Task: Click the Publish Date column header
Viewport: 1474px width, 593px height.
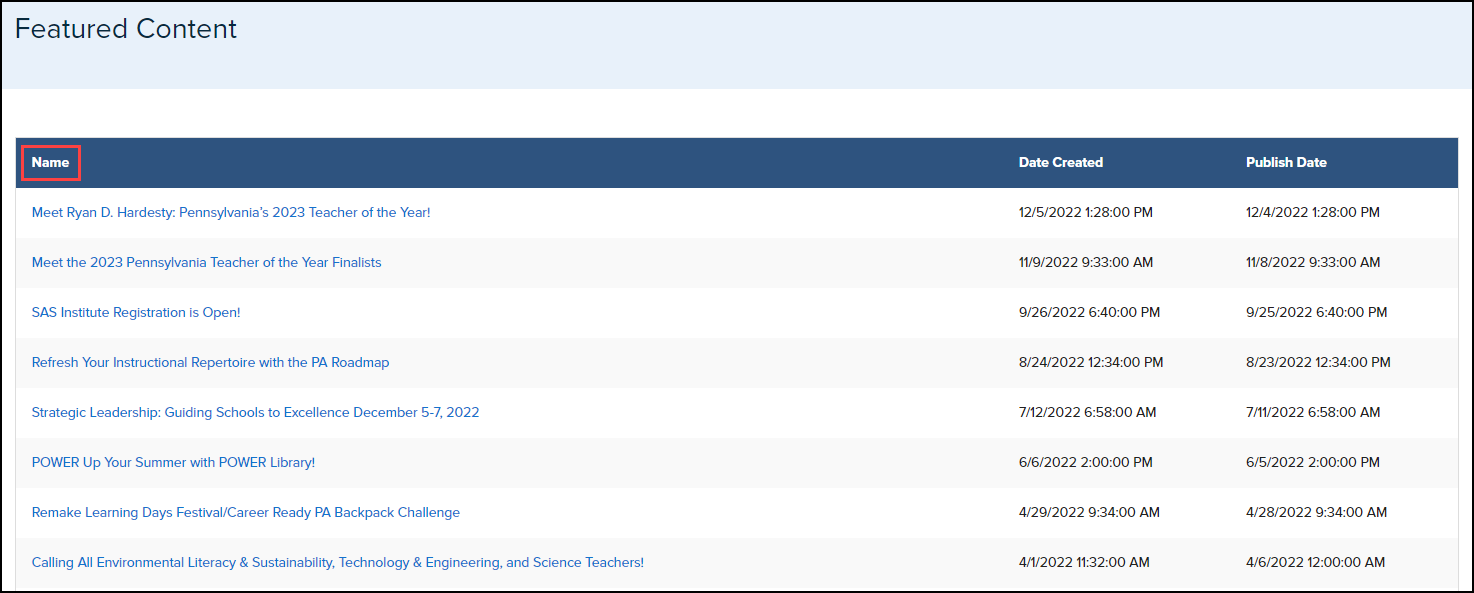Action: coord(1286,162)
